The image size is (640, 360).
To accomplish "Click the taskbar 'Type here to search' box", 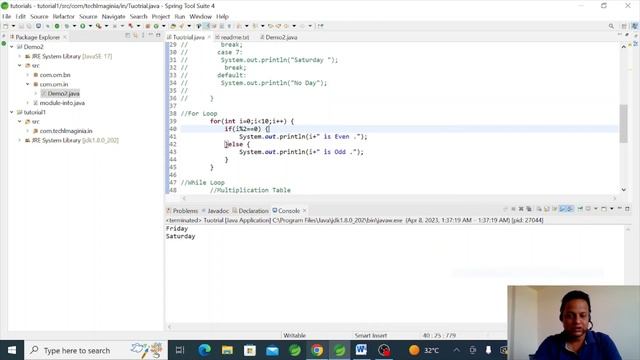I will (x=96, y=350).
